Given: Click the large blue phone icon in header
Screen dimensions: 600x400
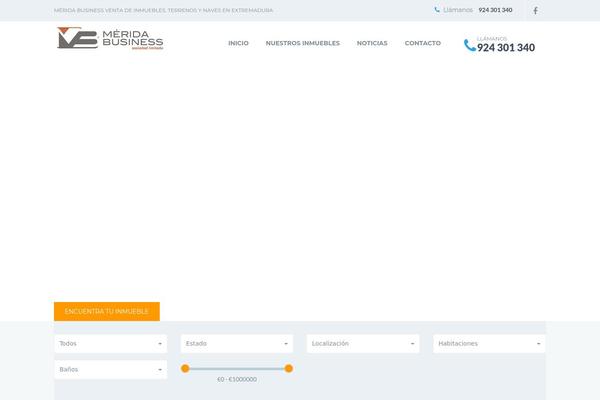Looking at the screenshot, I should [x=470, y=45].
